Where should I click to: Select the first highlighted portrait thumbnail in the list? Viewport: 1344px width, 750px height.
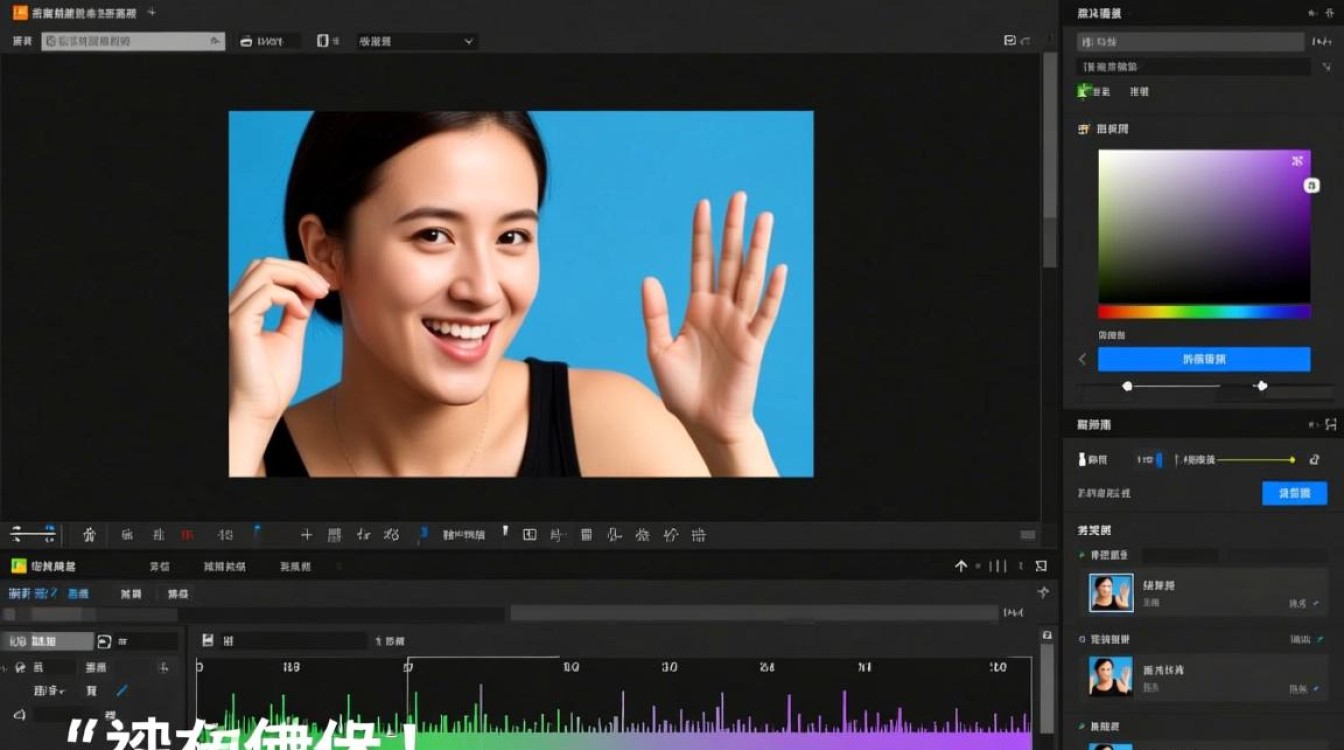point(1110,593)
